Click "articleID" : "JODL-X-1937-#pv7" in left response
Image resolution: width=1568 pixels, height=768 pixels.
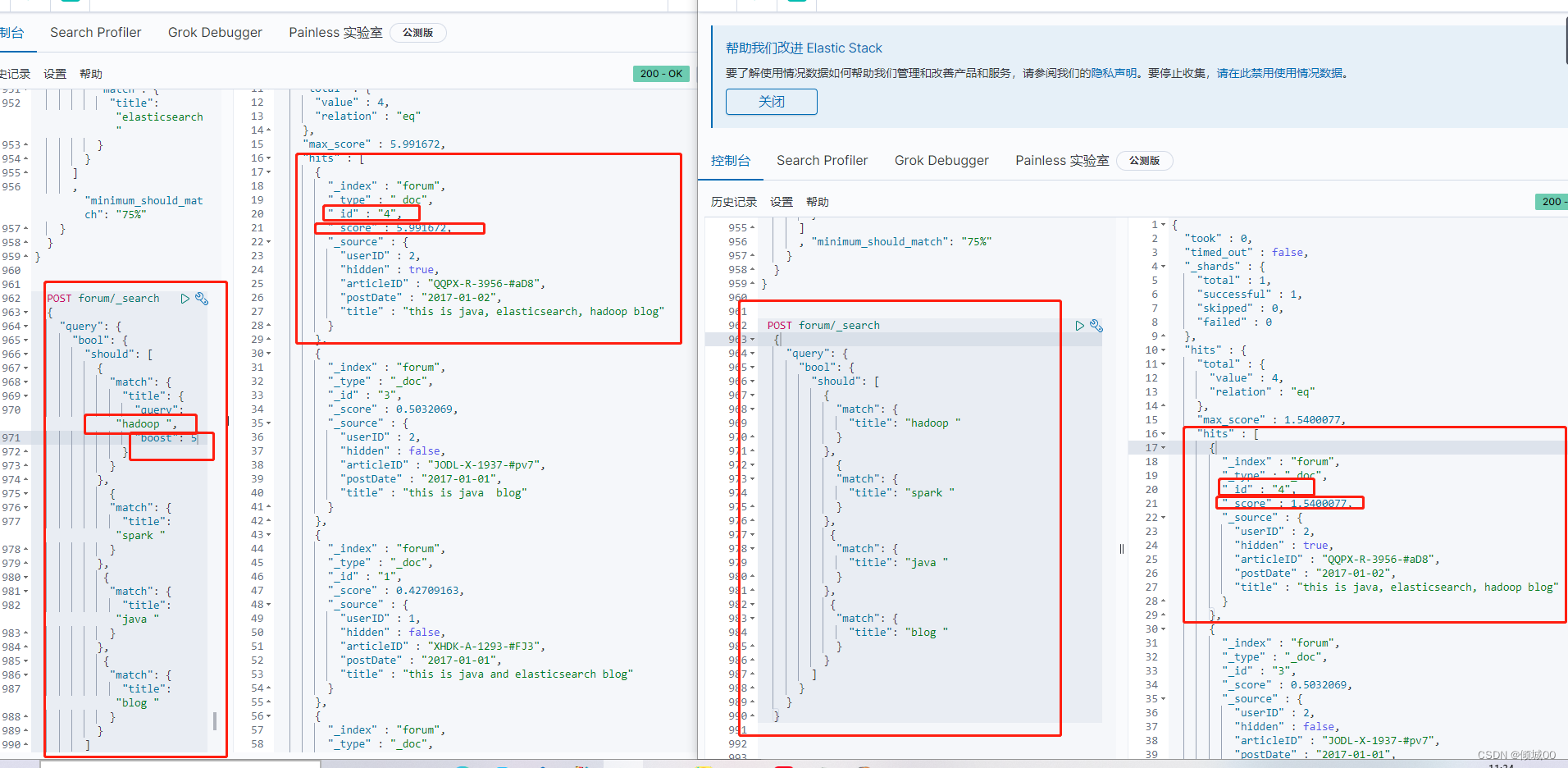[442, 465]
